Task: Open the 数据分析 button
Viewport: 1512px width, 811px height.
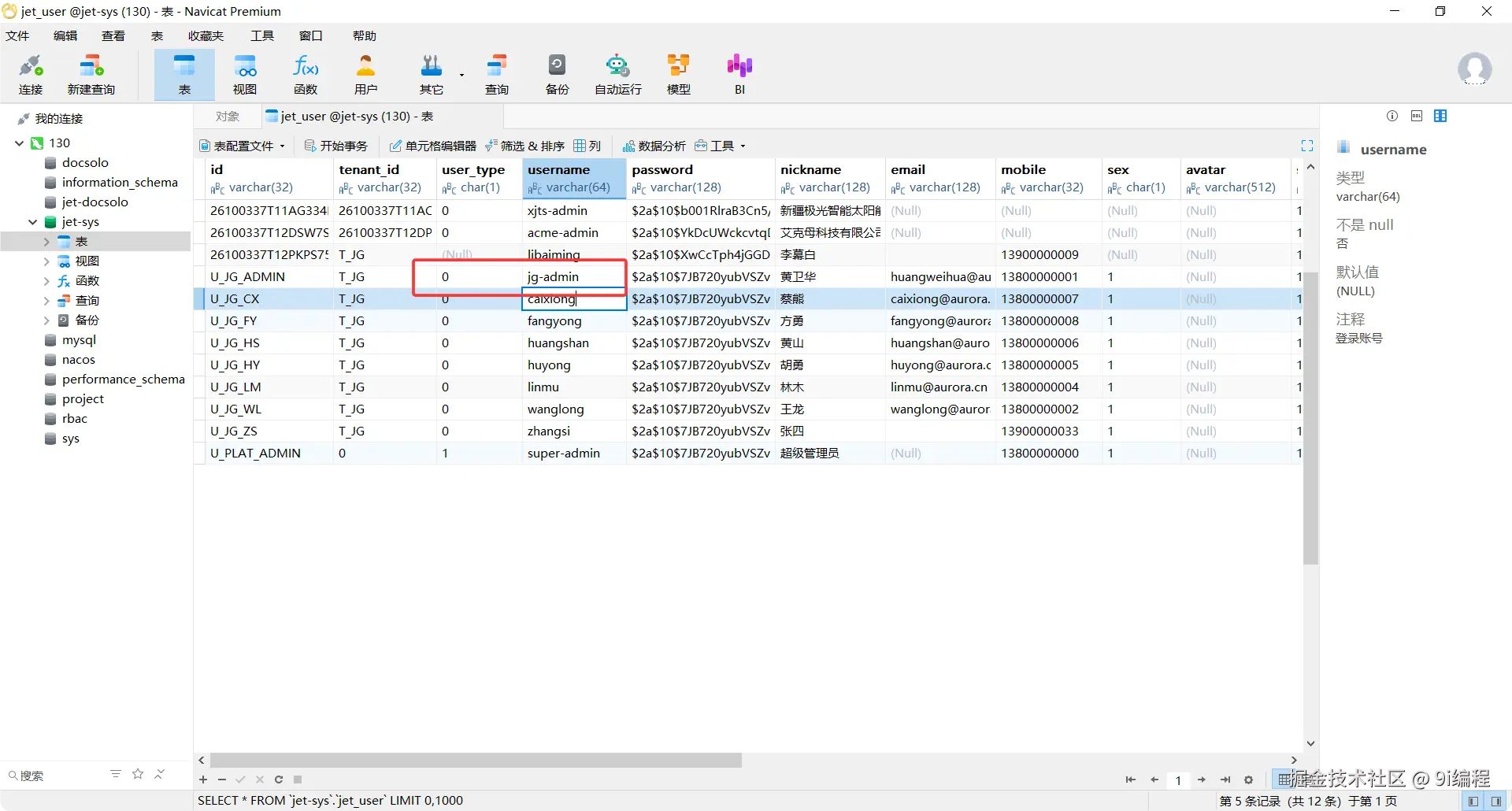Action: click(x=654, y=146)
